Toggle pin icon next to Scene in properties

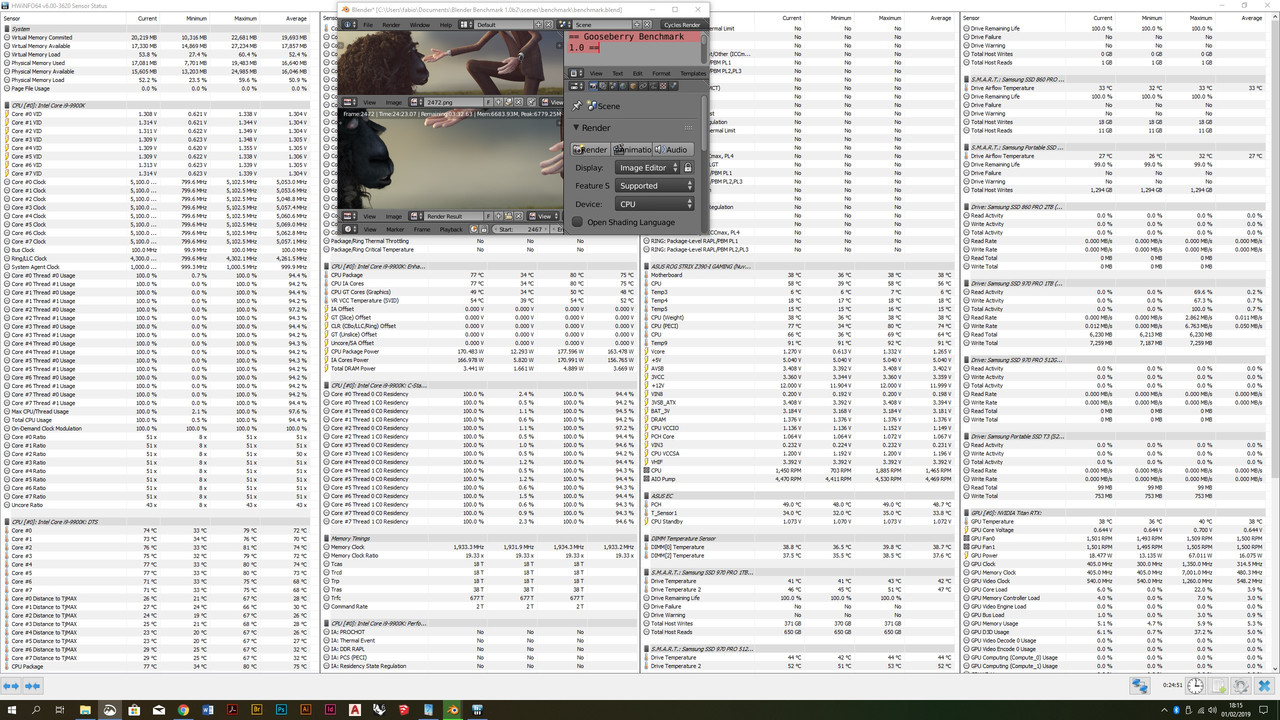click(x=577, y=105)
